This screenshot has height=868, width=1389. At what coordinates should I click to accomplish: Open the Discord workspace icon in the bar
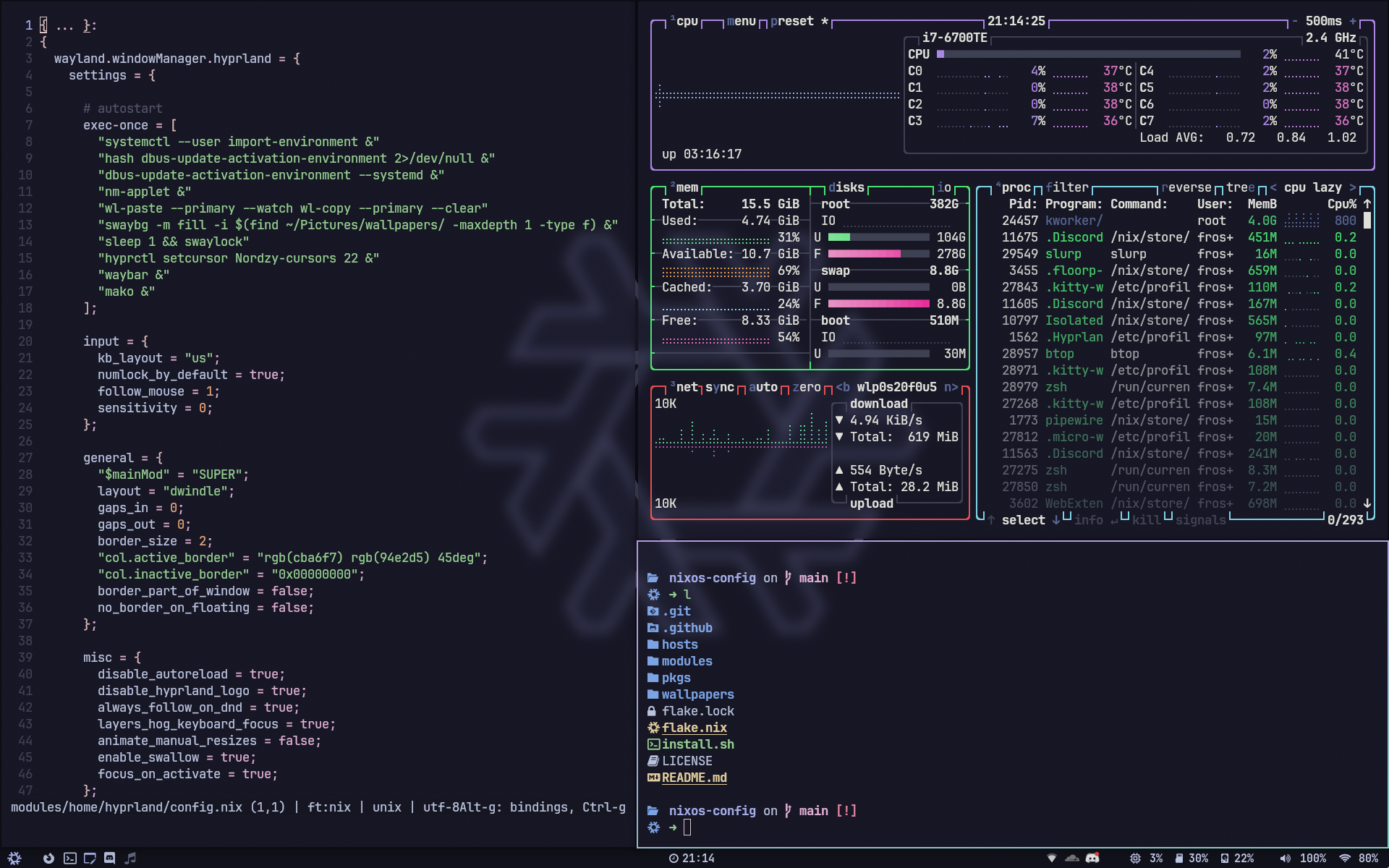(110, 858)
